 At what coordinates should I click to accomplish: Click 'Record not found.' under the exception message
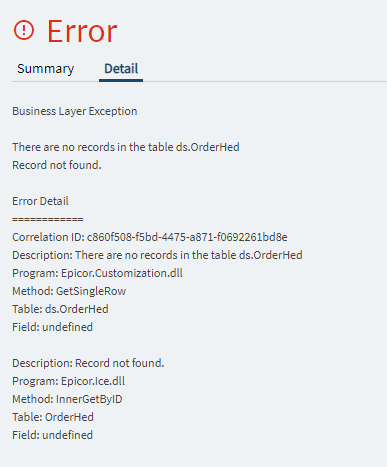click(x=57, y=165)
